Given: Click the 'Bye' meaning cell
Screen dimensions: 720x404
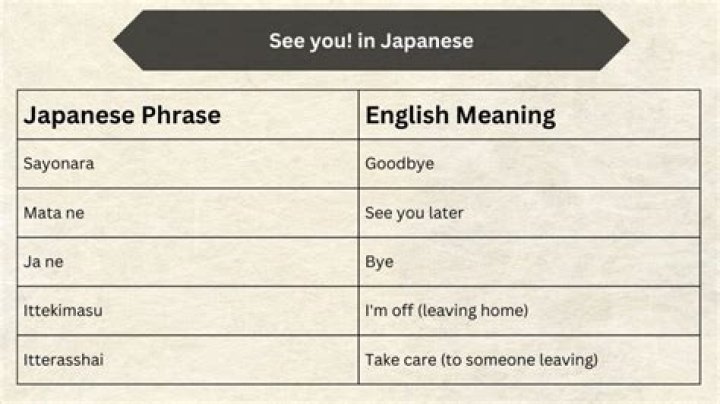Looking at the screenshot, I should pyautogui.click(x=529, y=262).
